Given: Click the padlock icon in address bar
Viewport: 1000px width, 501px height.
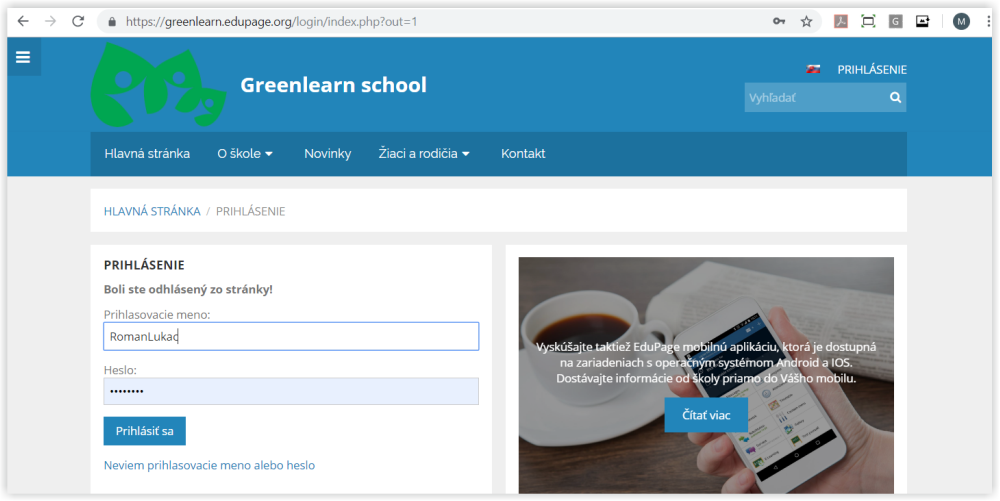Looking at the screenshot, I should [112, 22].
